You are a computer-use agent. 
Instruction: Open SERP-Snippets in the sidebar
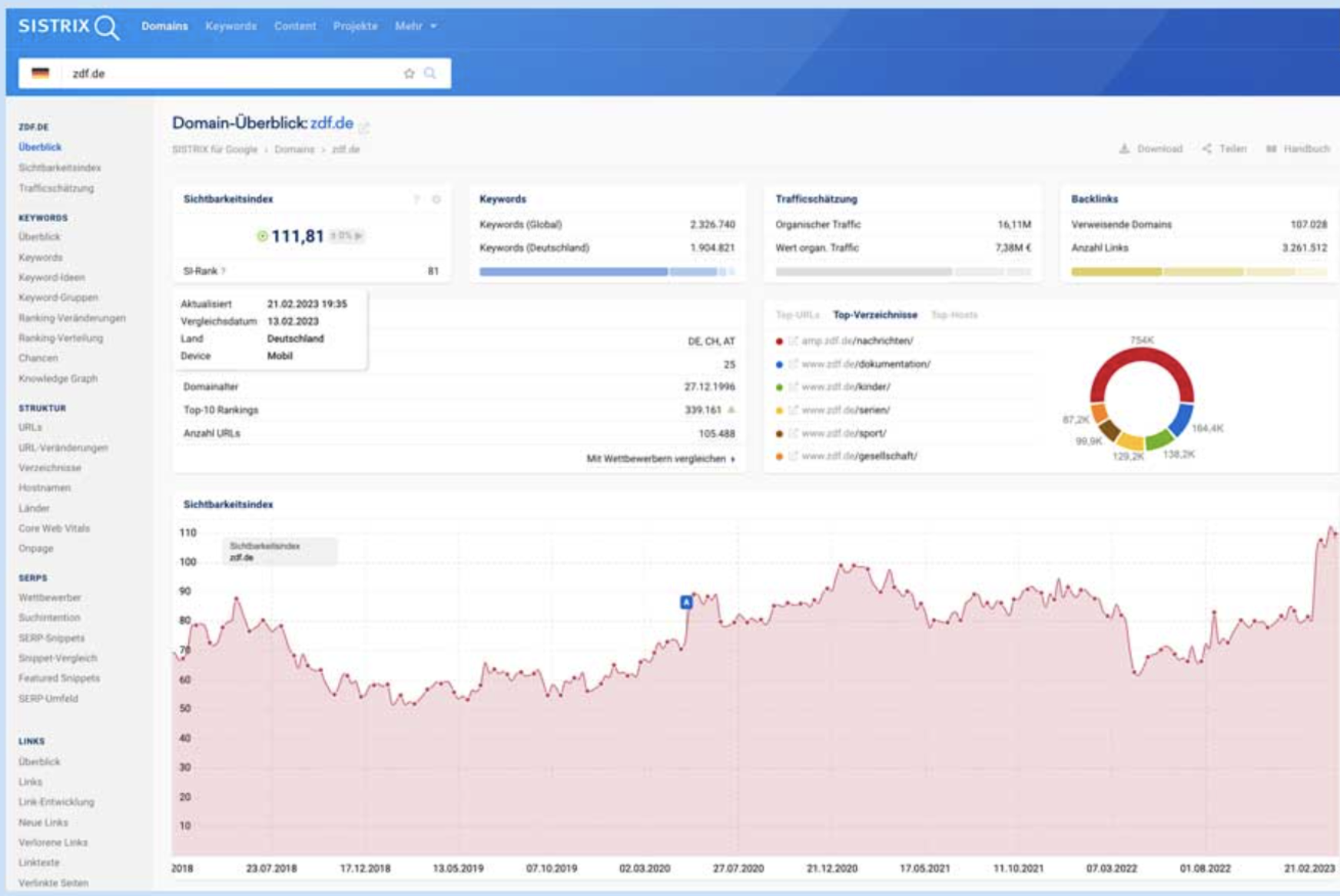pos(51,639)
